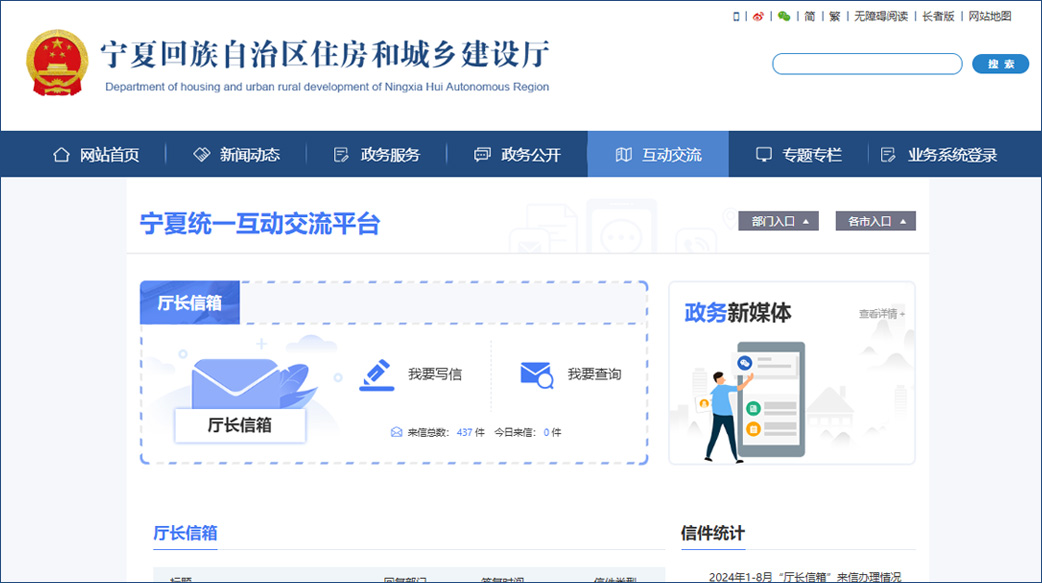Open the 专题专栏 navigation item
This screenshot has width=1042, height=583.
[798, 155]
